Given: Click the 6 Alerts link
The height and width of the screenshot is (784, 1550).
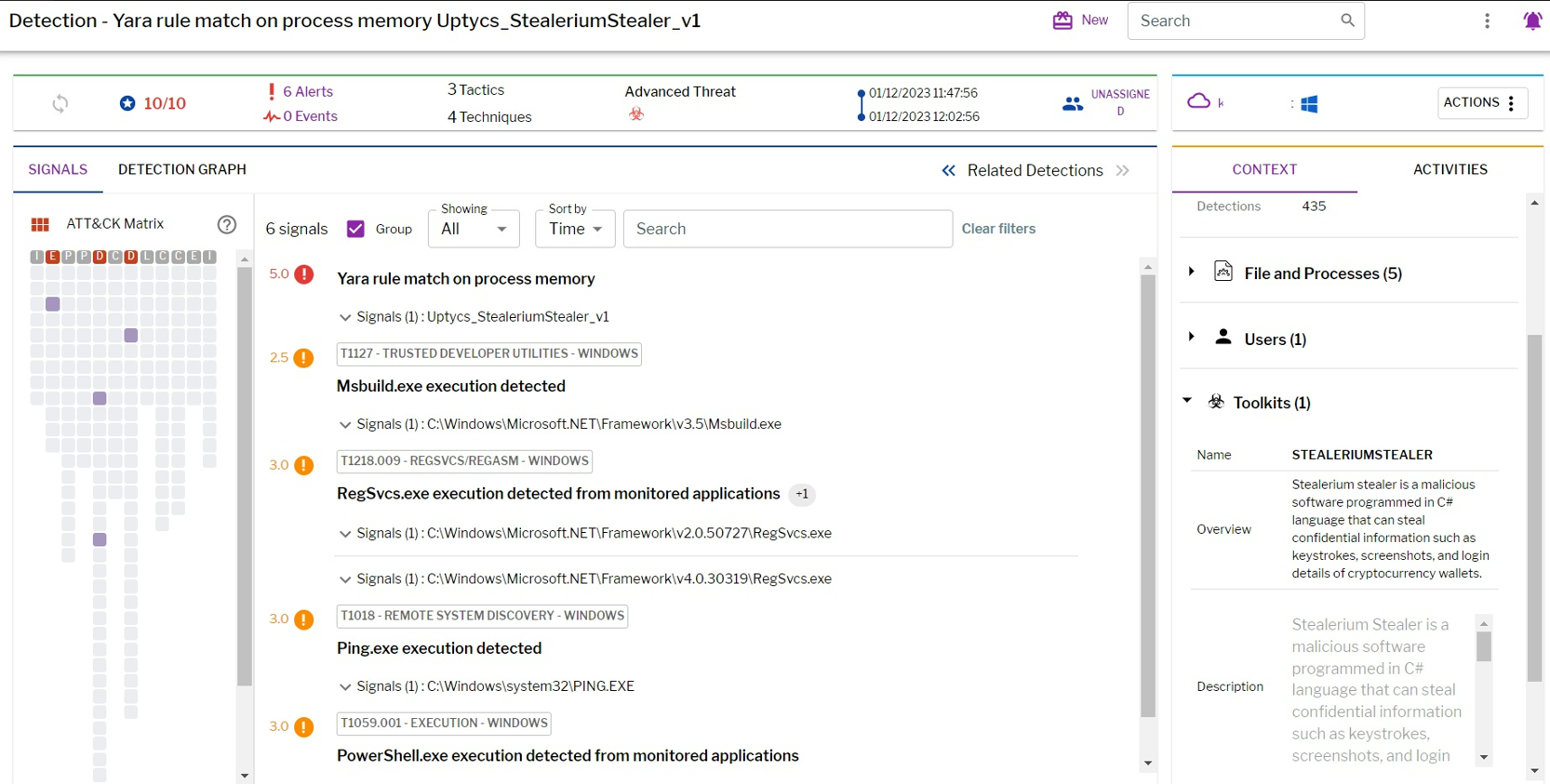Looking at the screenshot, I should click(308, 91).
